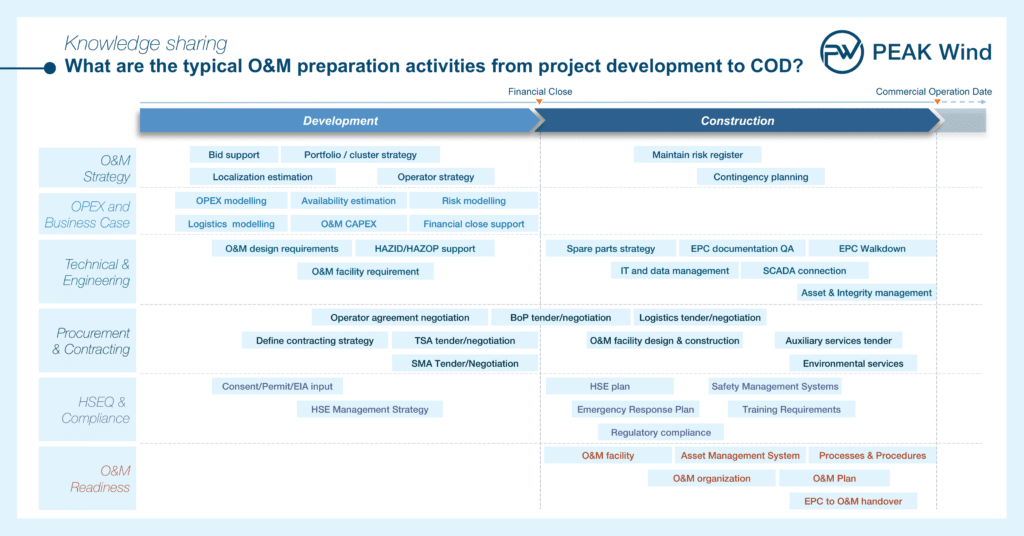Click SMA Tender/Negotiation box
The height and width of the screenshot is (536, 1024).
[465, 363]
